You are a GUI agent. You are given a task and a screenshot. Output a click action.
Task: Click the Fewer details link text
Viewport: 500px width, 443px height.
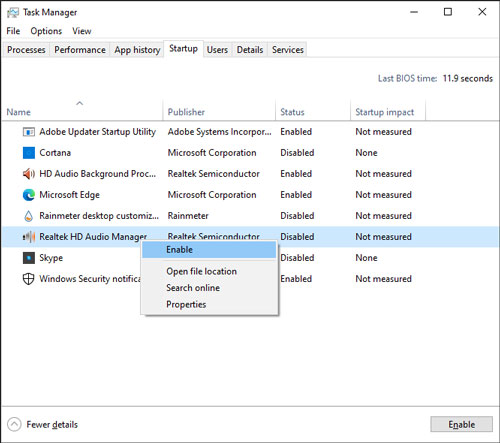click(x=52, y=425)
